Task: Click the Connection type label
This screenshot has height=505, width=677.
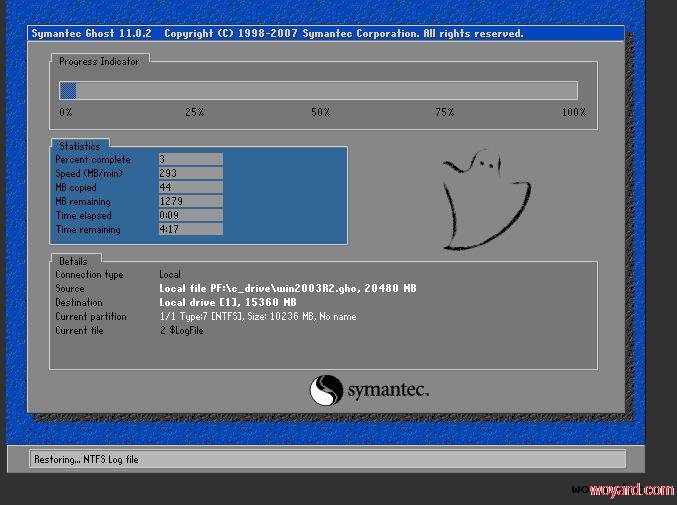Action: 89,275
